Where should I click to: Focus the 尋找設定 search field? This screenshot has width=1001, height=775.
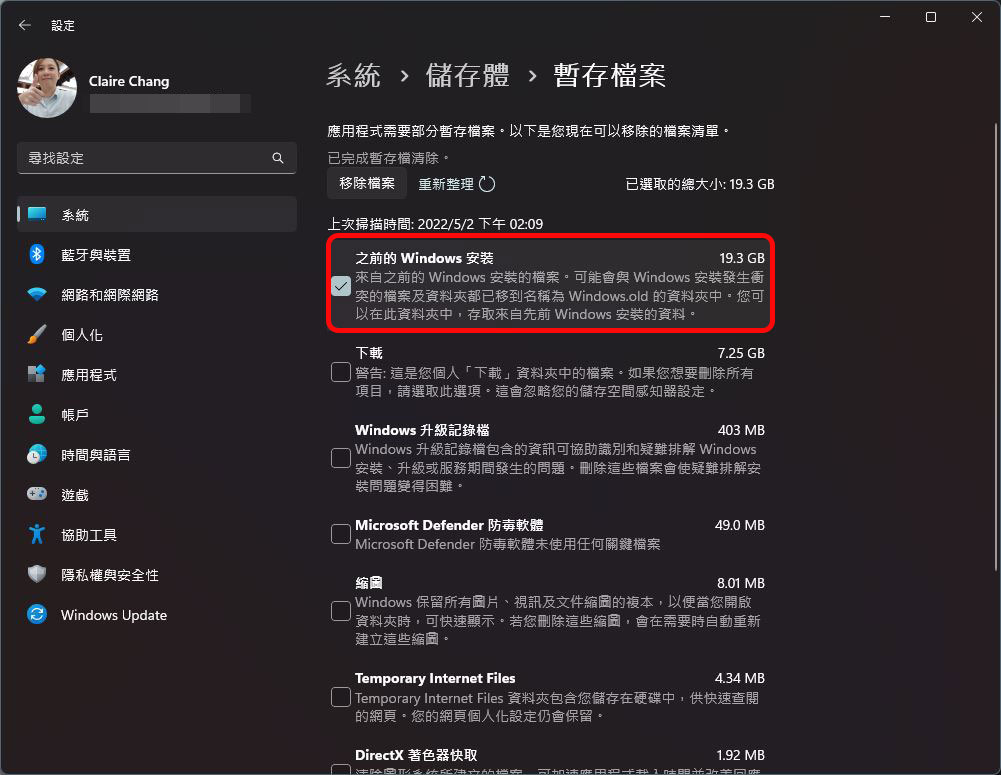(156, 158)
